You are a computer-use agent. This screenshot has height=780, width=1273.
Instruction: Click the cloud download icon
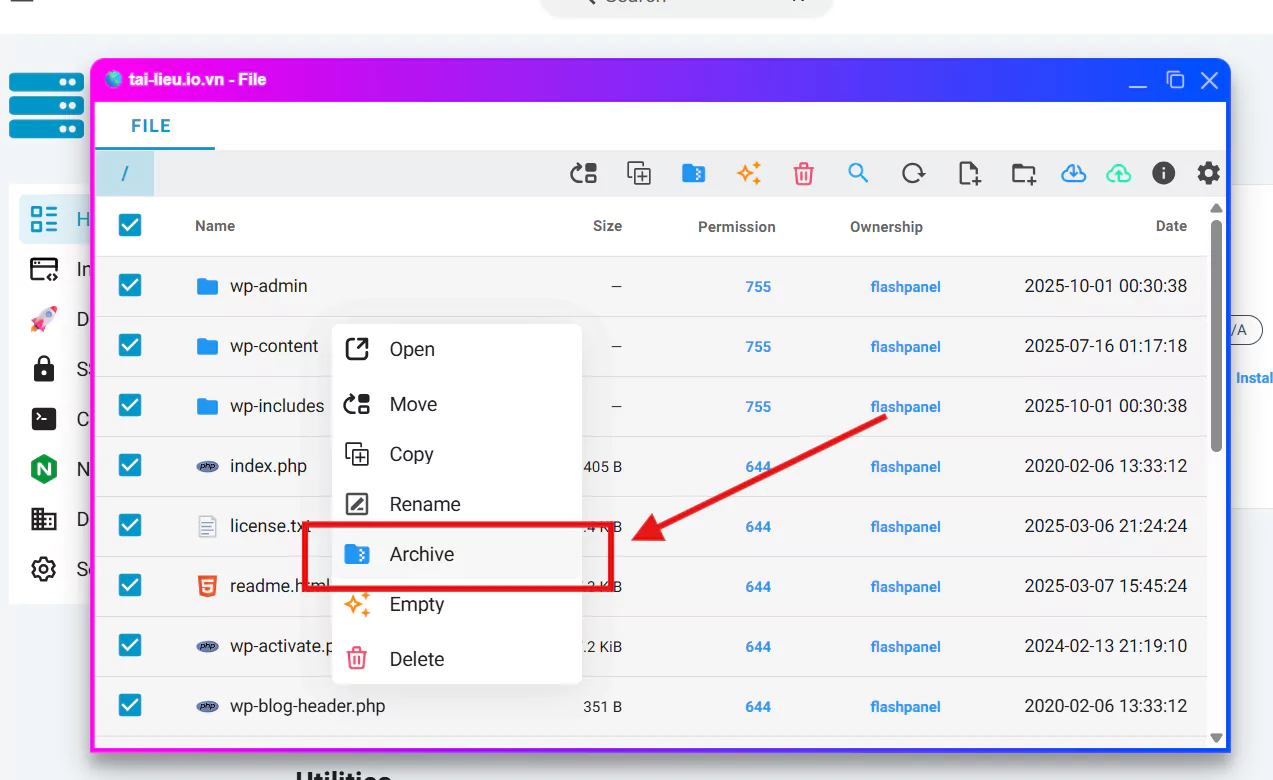coord(1073,174)
